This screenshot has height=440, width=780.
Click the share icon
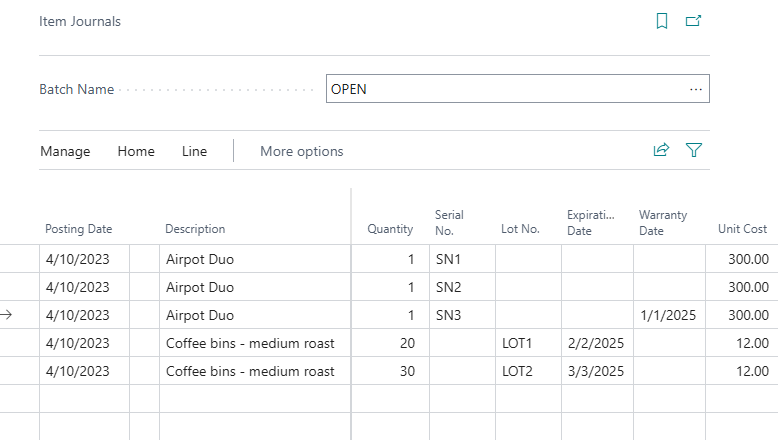pyautogui.click(x=661, y=151)
